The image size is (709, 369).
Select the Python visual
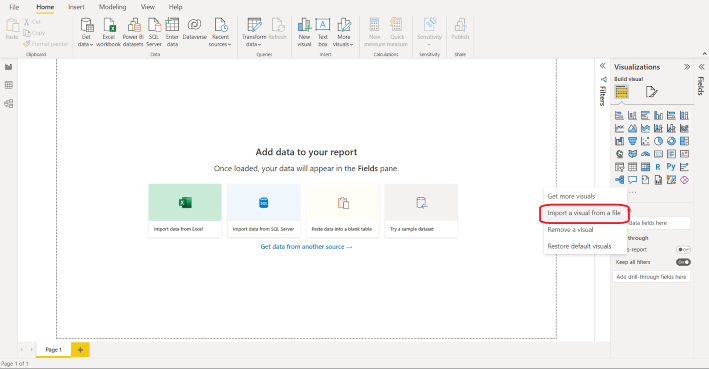(x=671, y=167)
